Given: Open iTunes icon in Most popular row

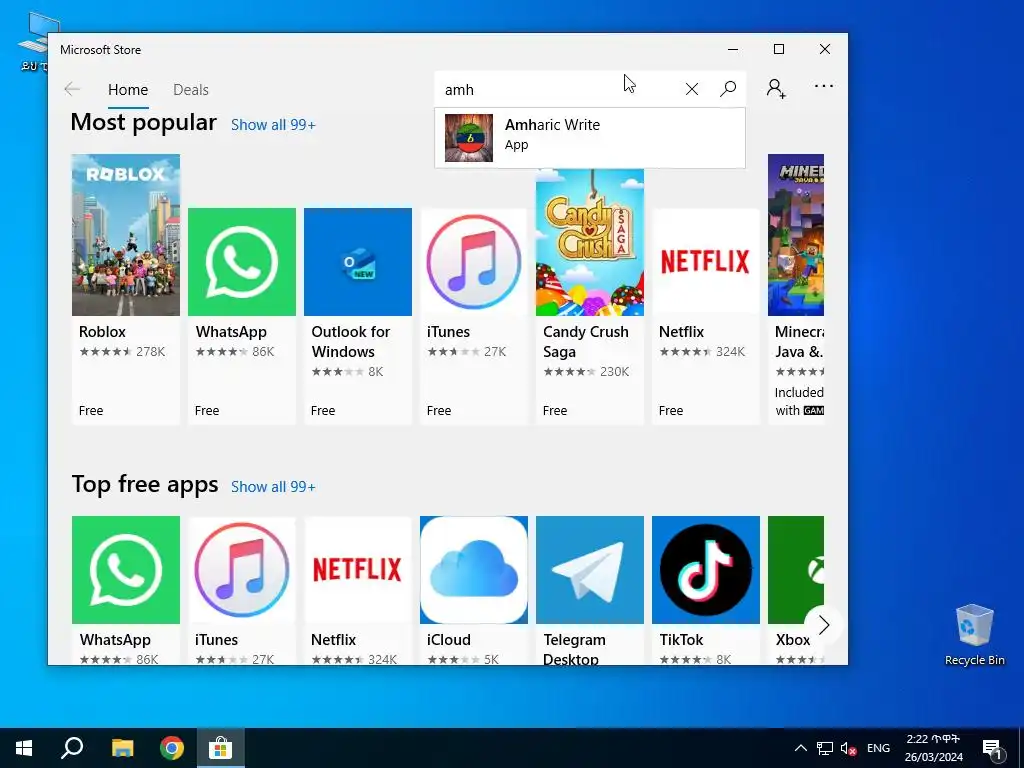Looking at the screenshot, I should 473,262.
